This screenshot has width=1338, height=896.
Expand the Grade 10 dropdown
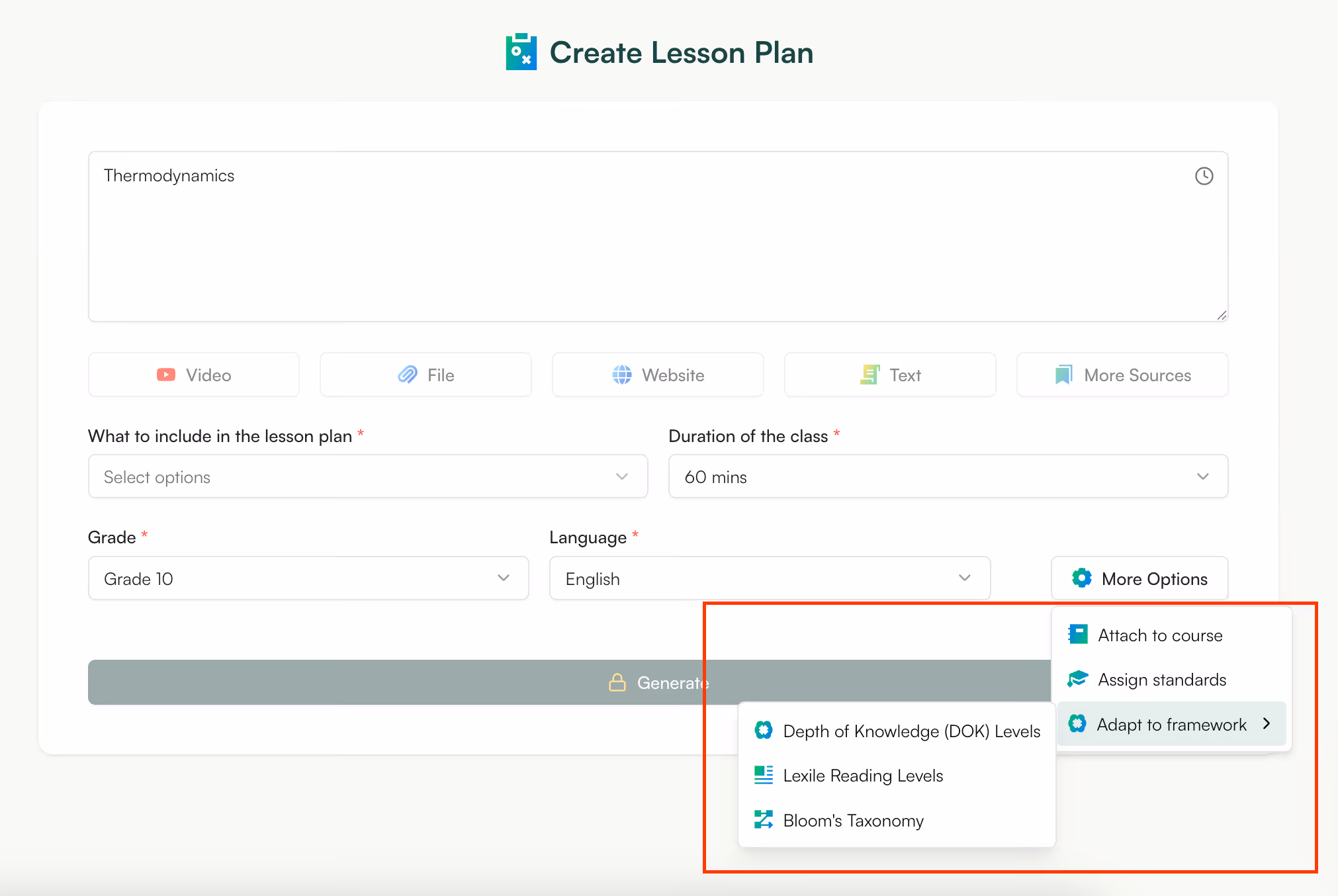pos(308,578)
